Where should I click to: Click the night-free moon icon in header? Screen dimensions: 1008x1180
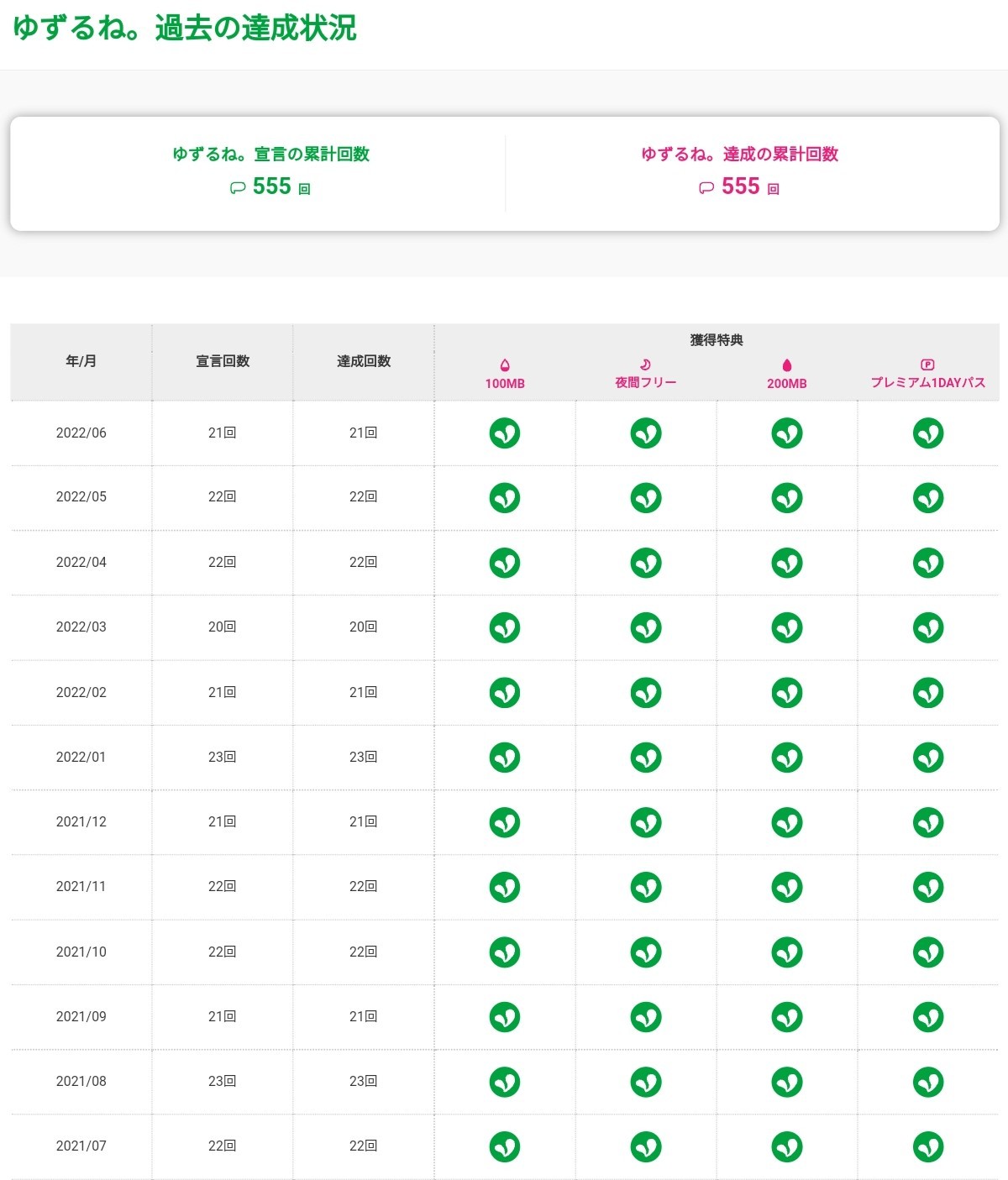tap(645, 364)
